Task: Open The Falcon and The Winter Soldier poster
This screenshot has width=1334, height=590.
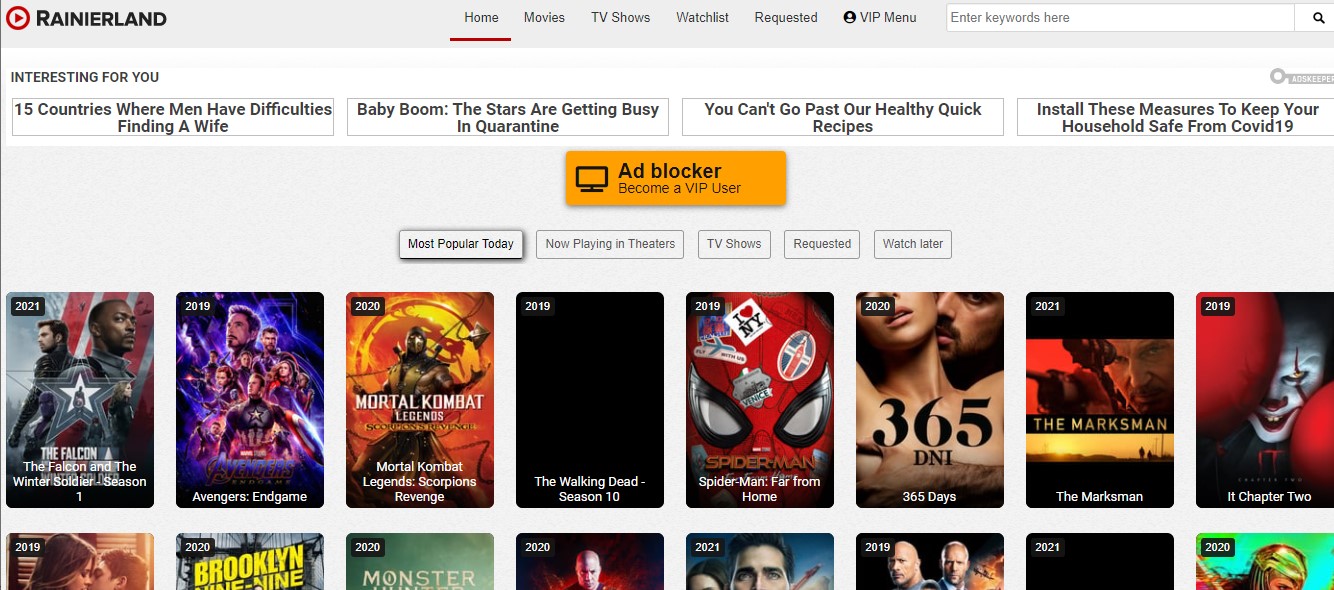Action: (x=80, y=400)
